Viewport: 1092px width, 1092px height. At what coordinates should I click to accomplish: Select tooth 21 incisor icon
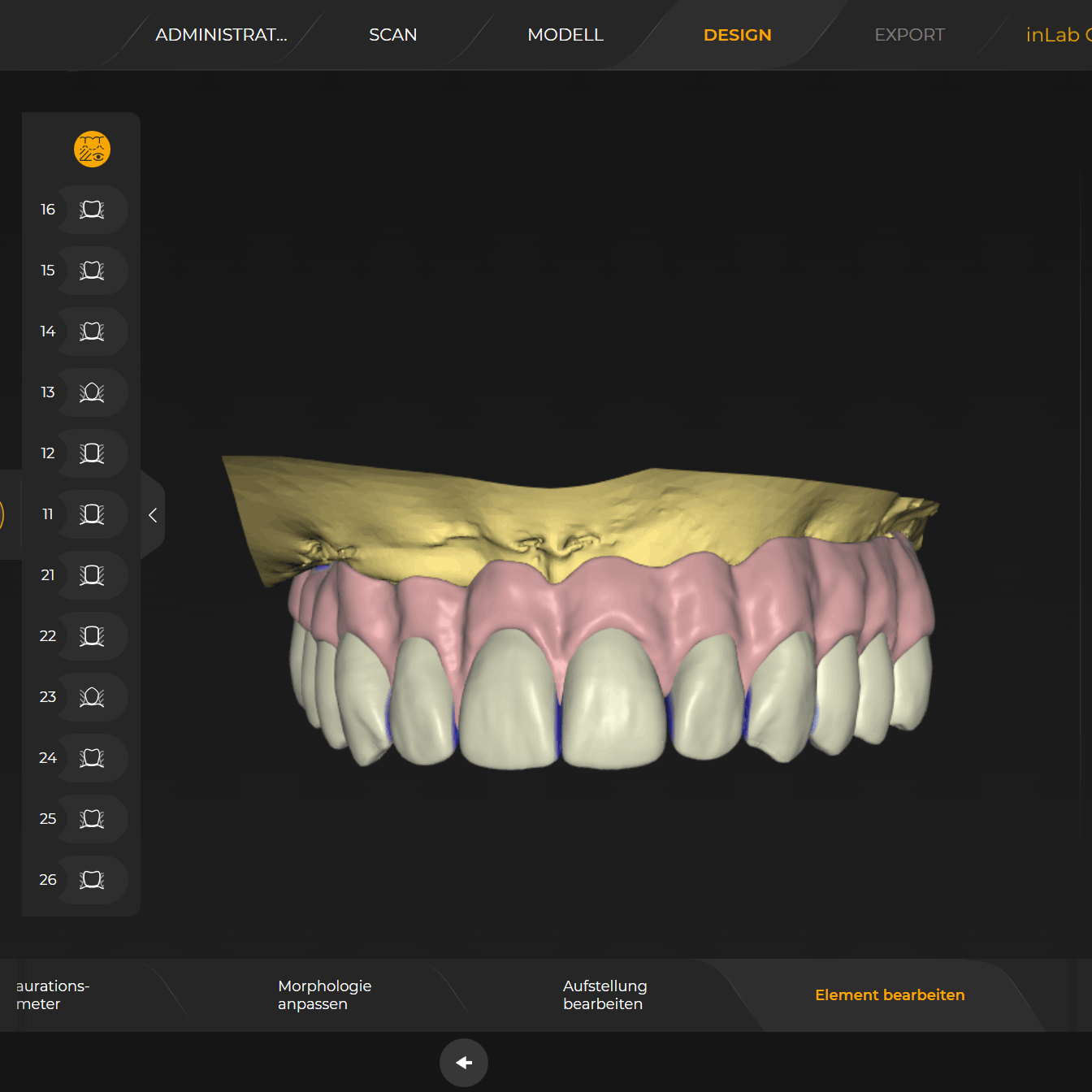coord(92,575)
